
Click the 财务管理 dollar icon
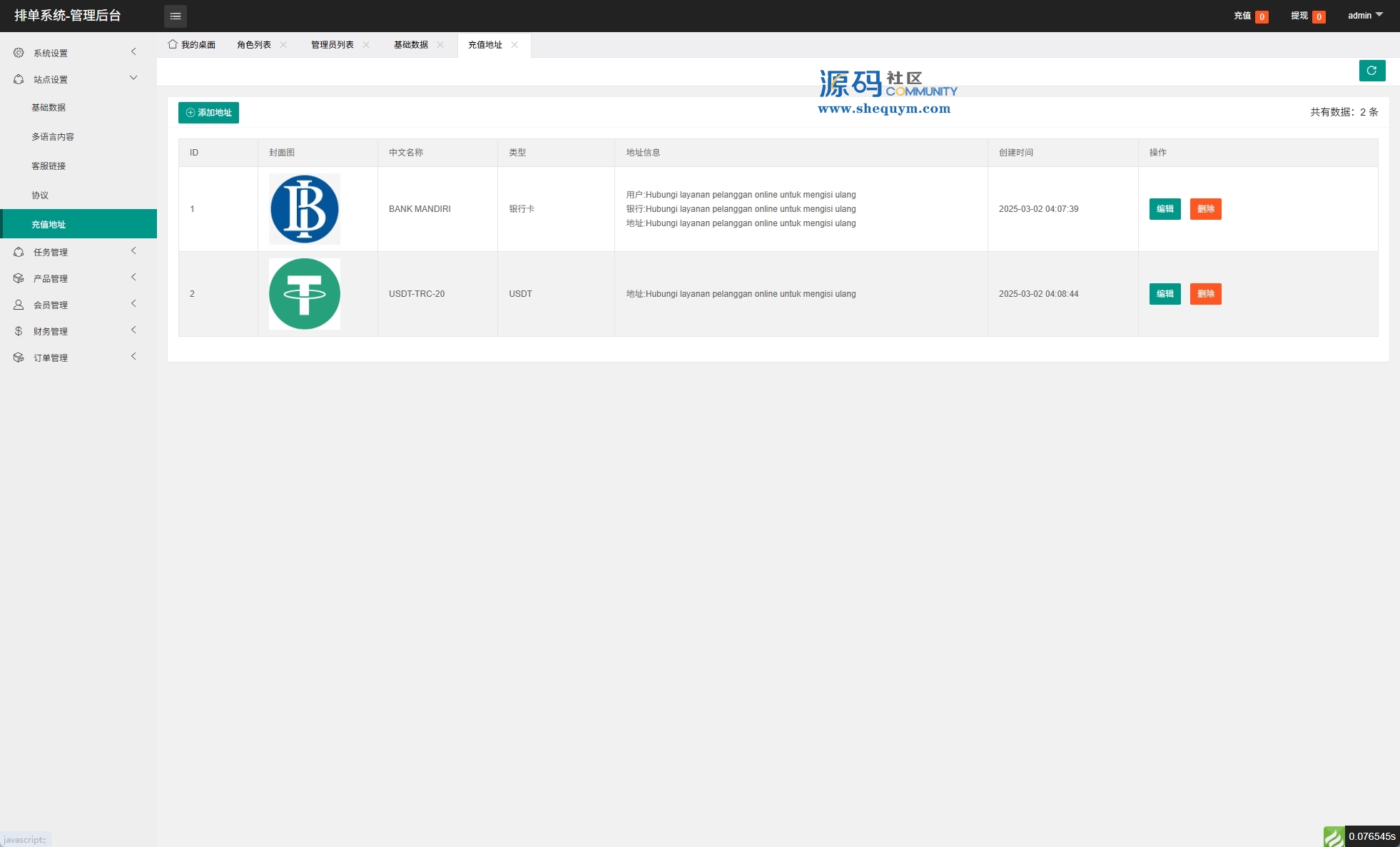[x=19, y=331]
